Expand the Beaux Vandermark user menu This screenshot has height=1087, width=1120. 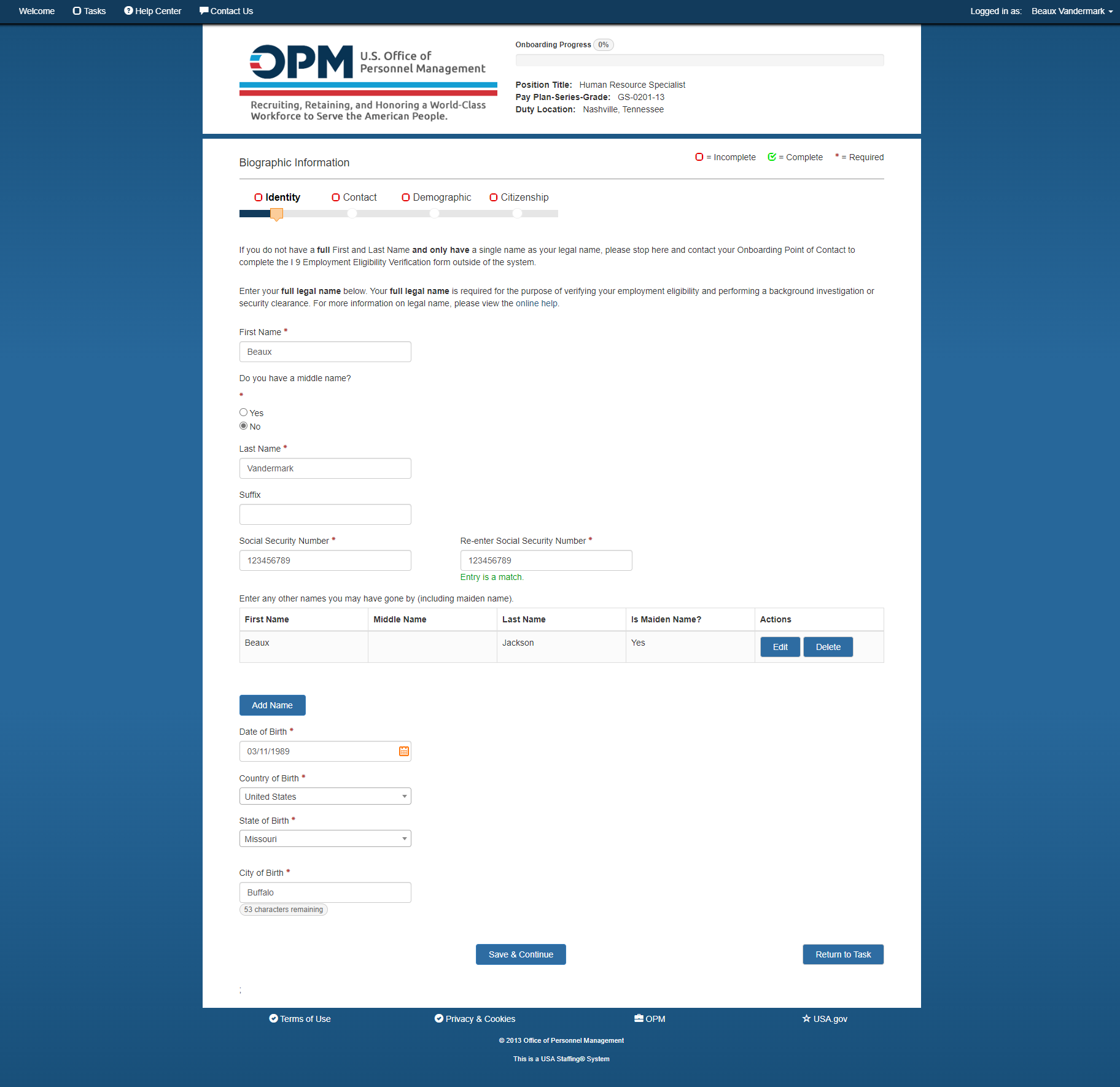click(x=1072, y=11)
